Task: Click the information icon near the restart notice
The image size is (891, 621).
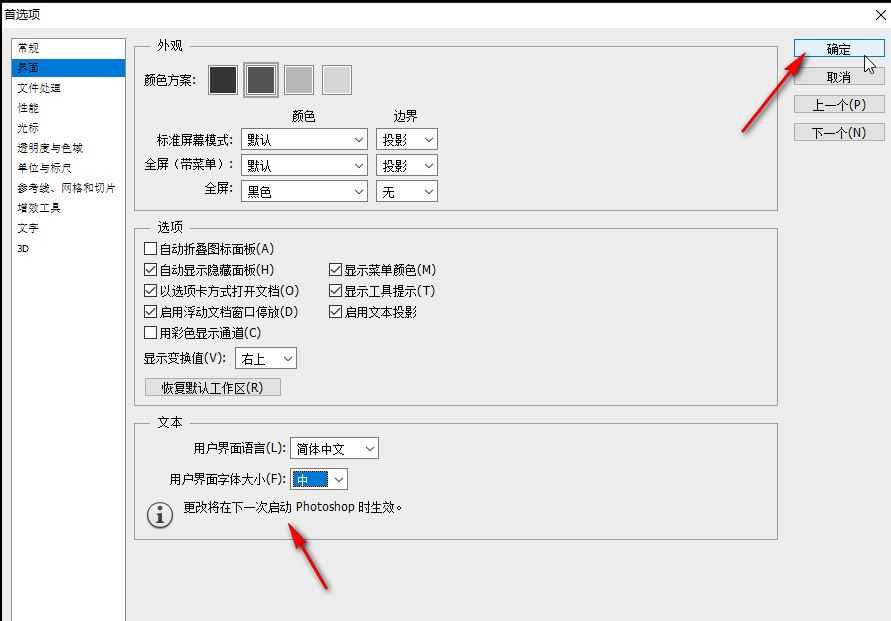Action: click(x=160, y=515)
